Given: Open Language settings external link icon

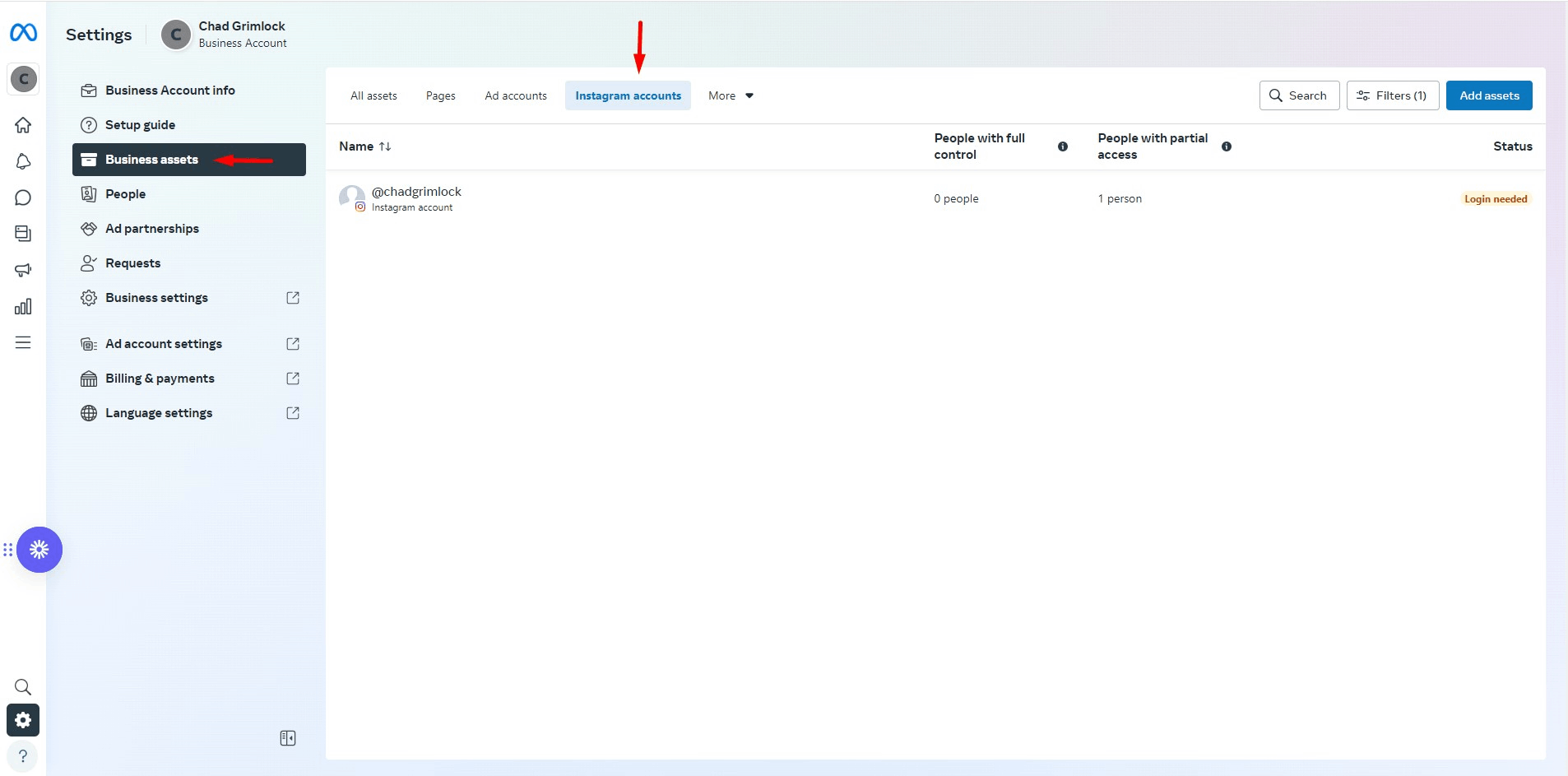Looking at the screenshot, I should 293,413.
